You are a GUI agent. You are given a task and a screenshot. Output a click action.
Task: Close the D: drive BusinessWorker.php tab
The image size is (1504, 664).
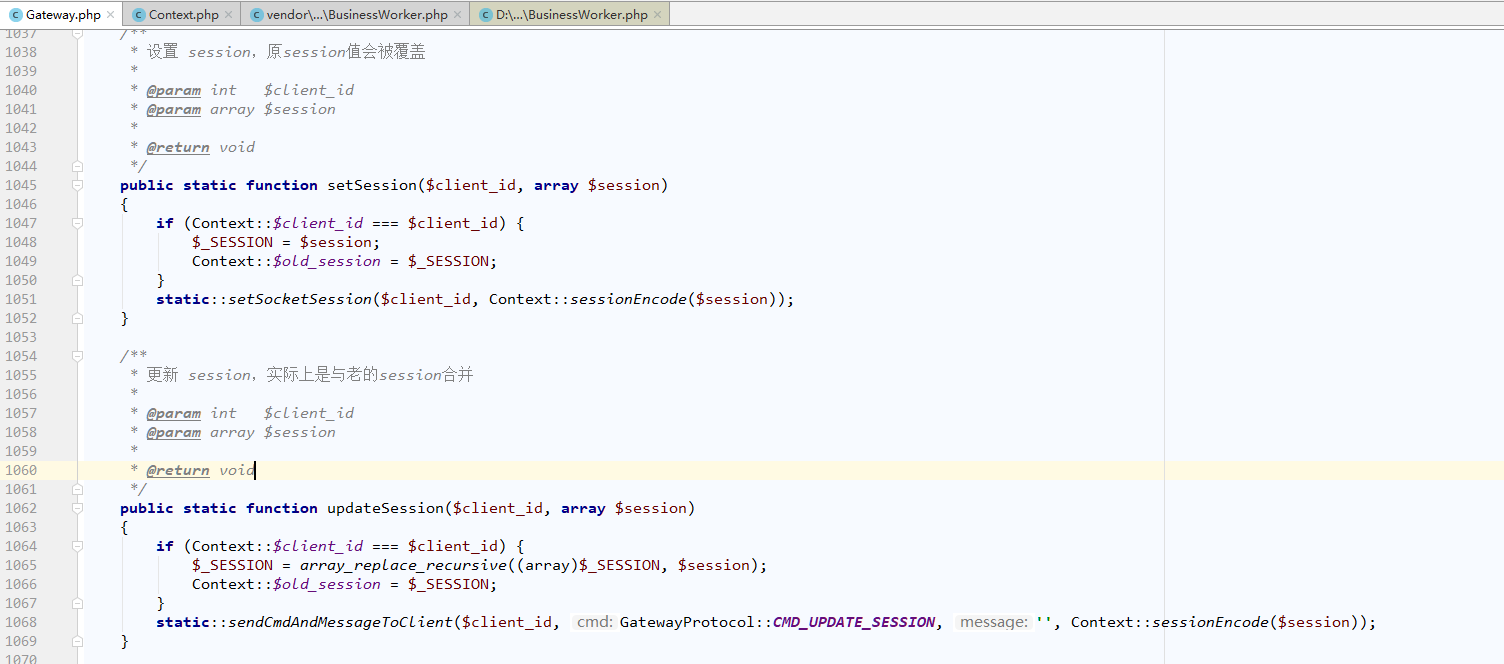click(658, 15)
